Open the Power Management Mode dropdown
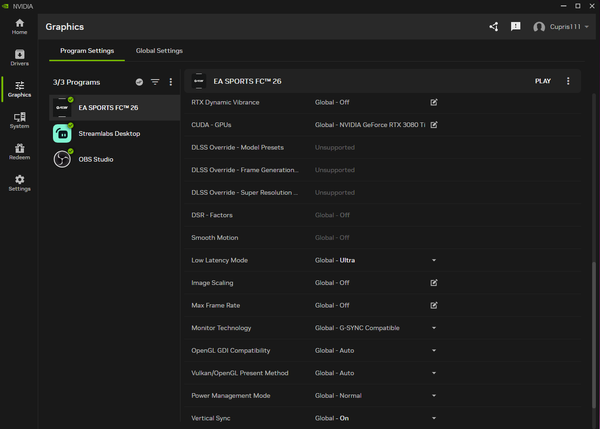The width and height of the screenshot is (600, 429). 434,395
